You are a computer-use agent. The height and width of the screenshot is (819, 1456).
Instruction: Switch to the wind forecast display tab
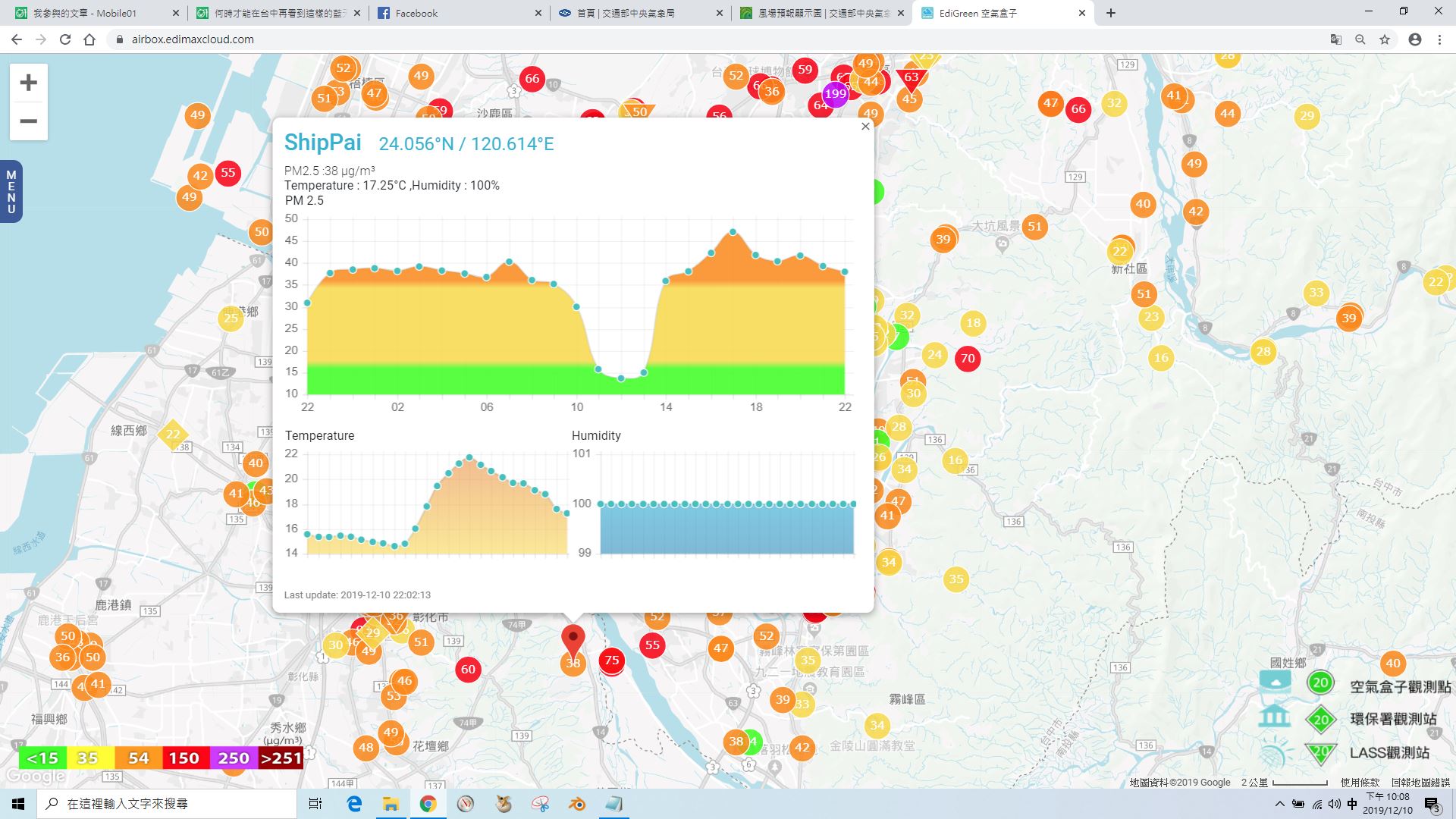[x=824, y=13]
